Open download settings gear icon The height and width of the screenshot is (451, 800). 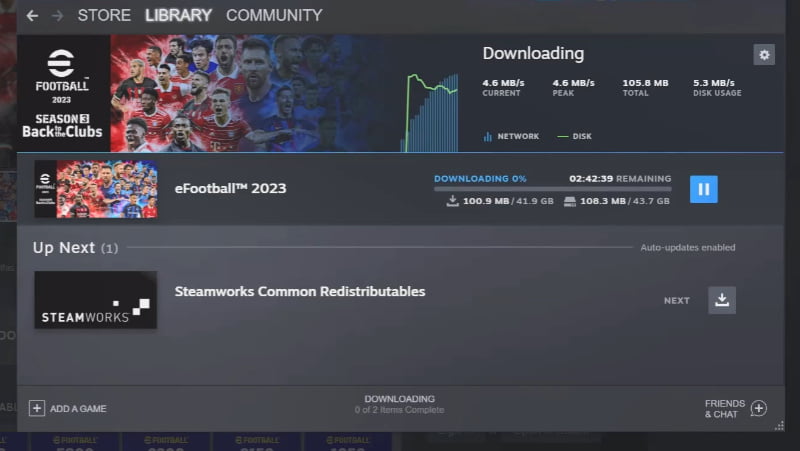pyautogui.click(x=764, y=55)
